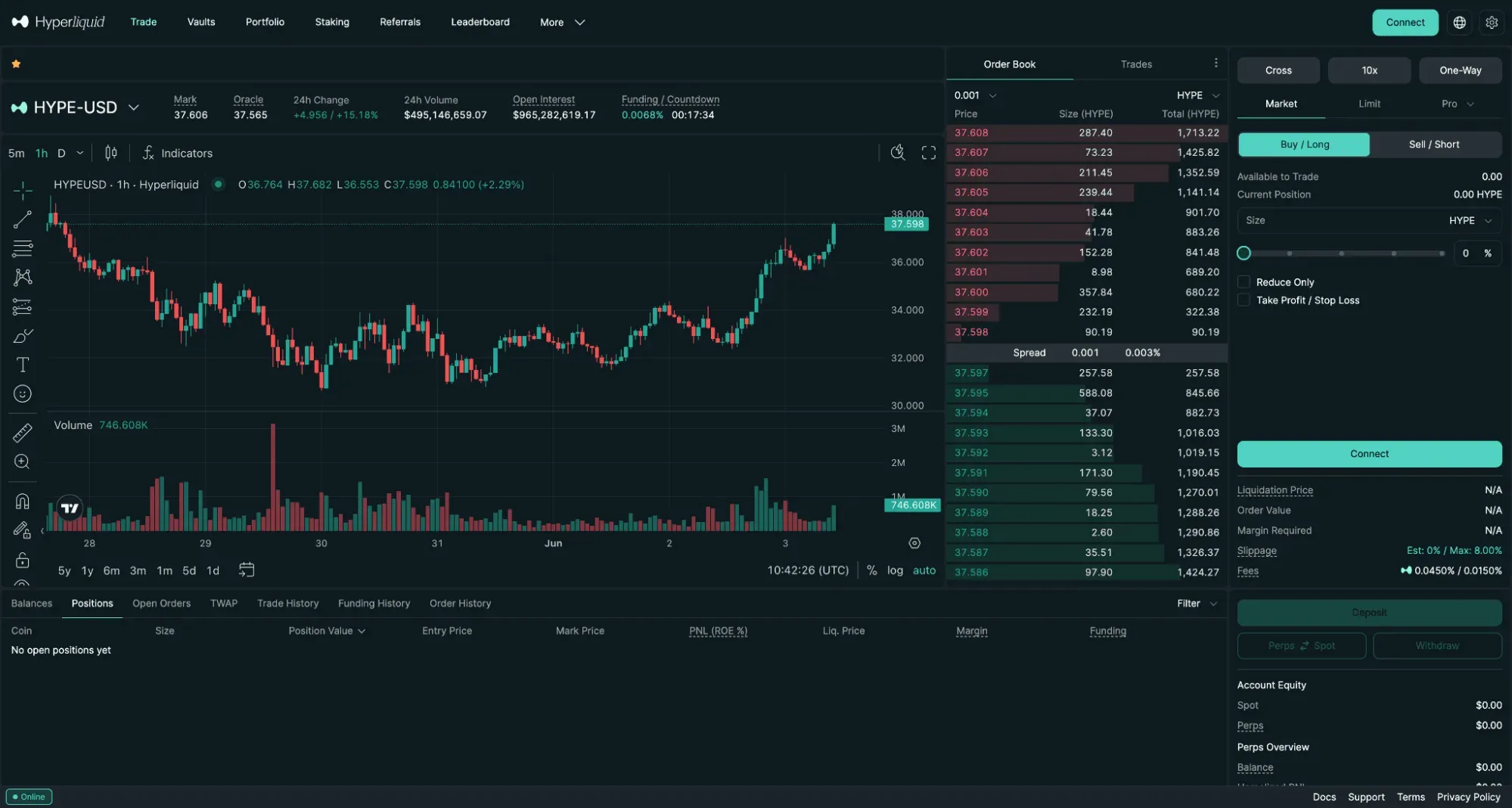Toggle the favorite star icon
Viewport: 1512px width, 808px height.
[16, 64]
